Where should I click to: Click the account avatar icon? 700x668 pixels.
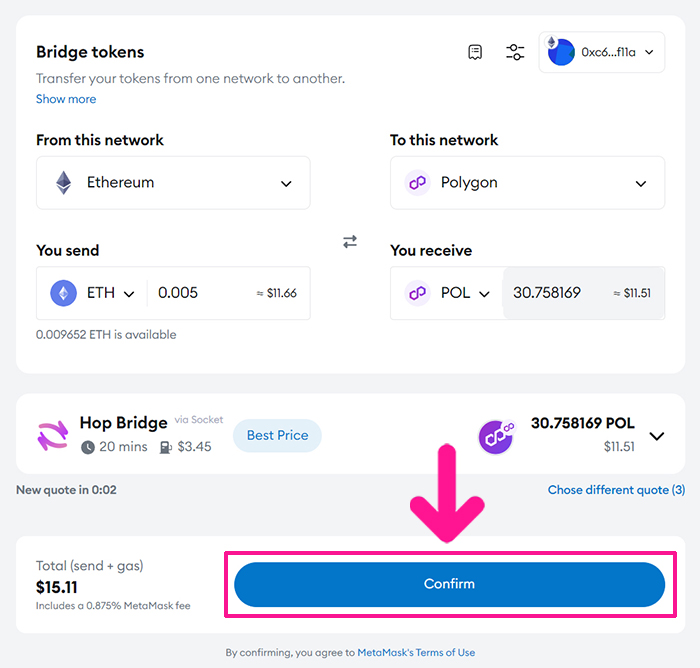coord(560,52)
